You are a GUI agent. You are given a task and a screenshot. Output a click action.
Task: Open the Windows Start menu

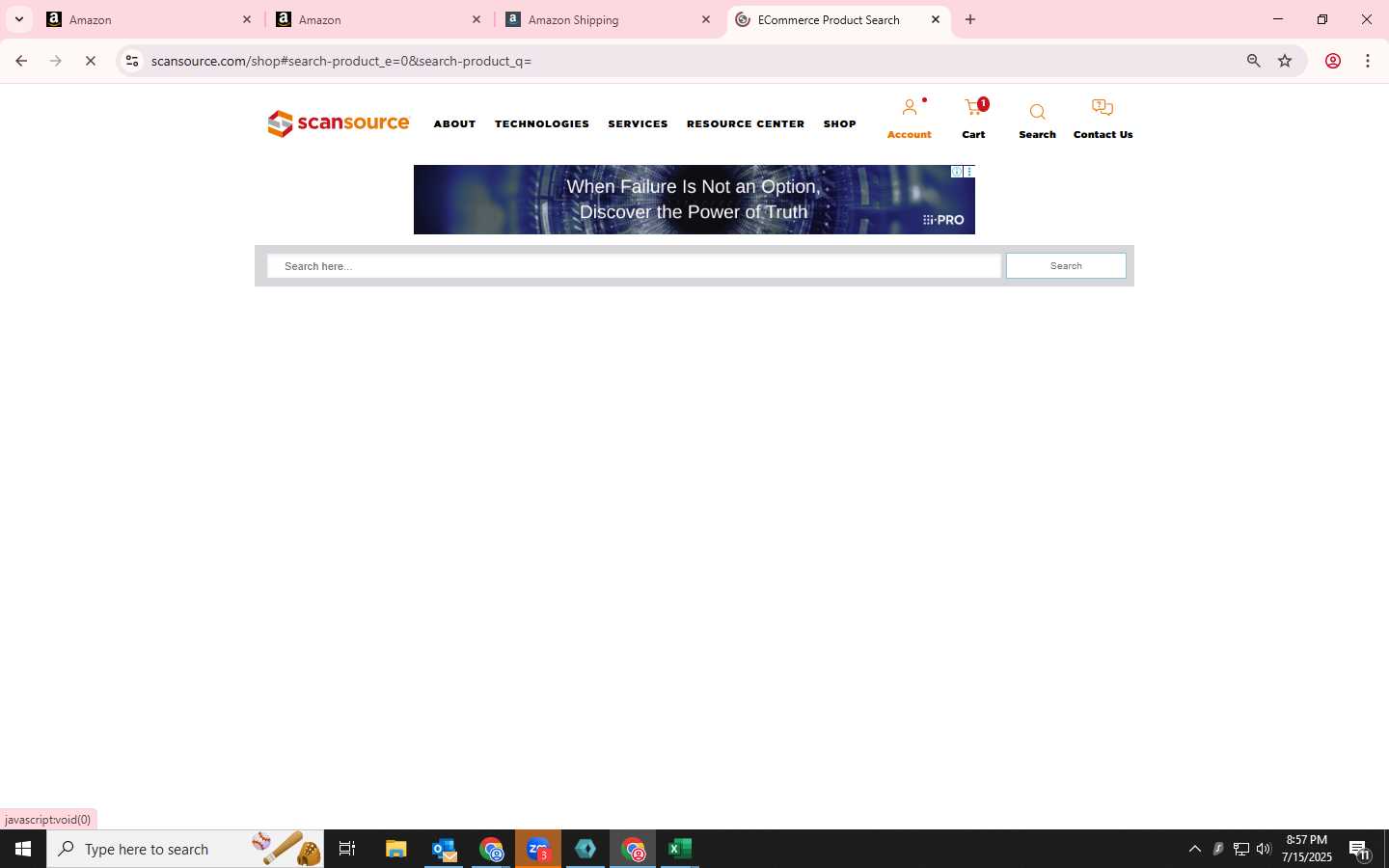coord(23,849)
